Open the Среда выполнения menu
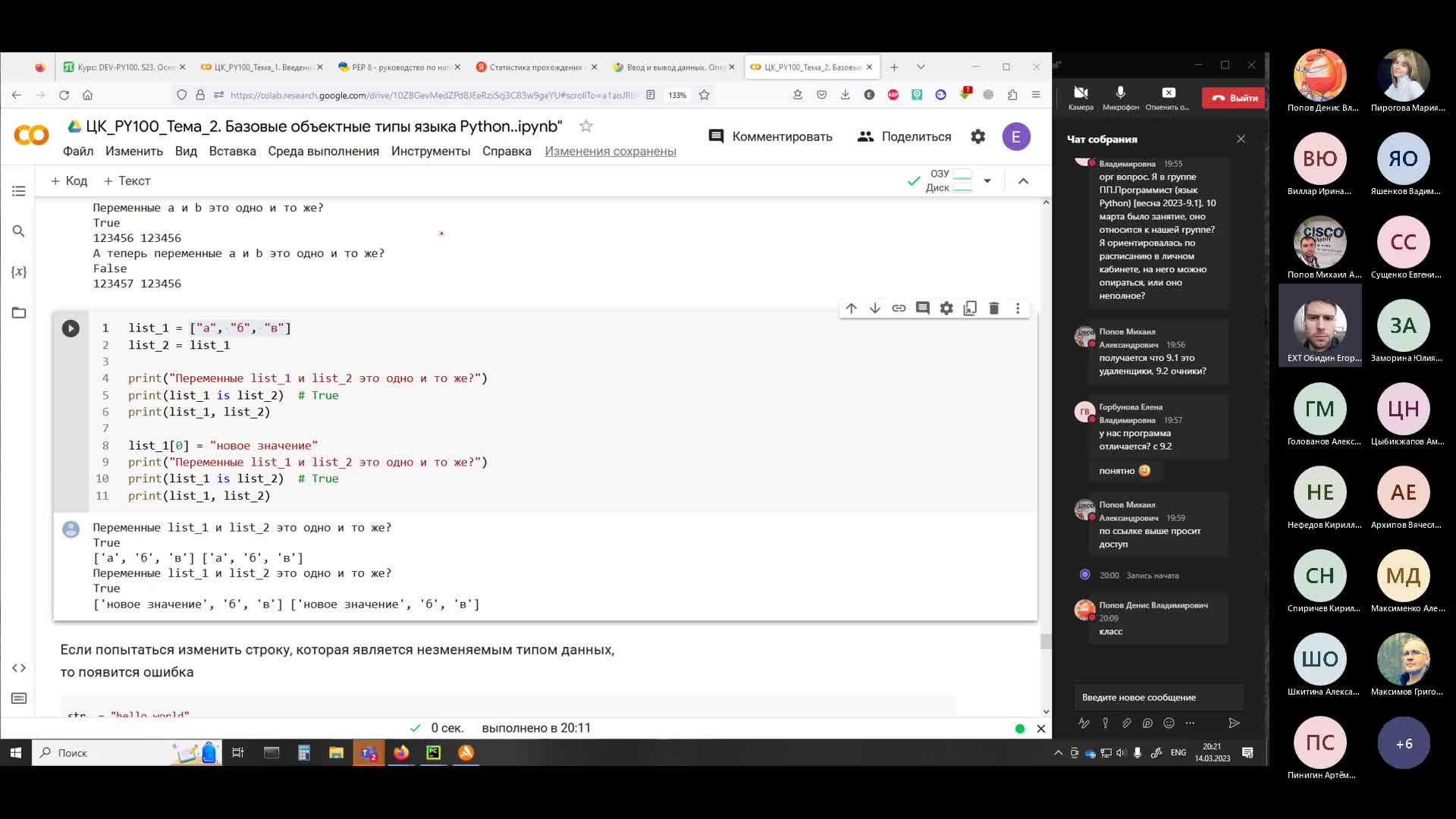The height and width of the screenshot is (819, 1456). point(323,151)
